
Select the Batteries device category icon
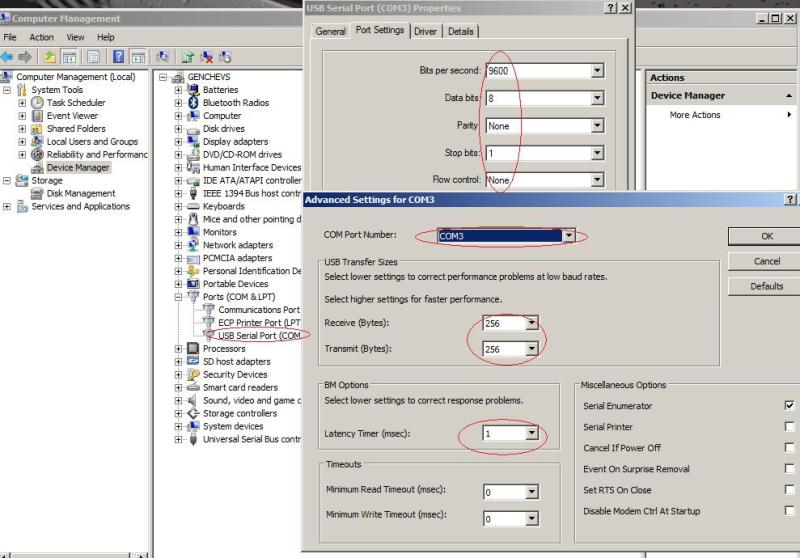(x=193, y=90)
